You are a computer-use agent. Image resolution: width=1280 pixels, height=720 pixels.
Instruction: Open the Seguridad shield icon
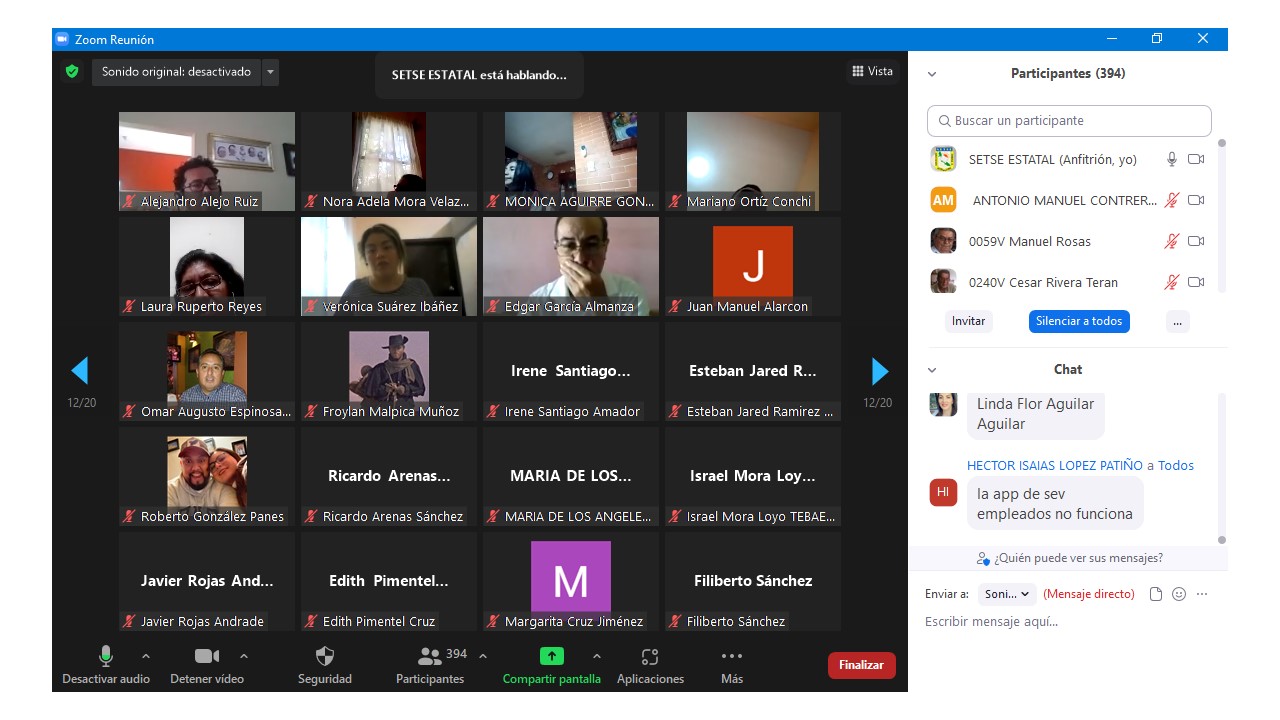point(325,657)
